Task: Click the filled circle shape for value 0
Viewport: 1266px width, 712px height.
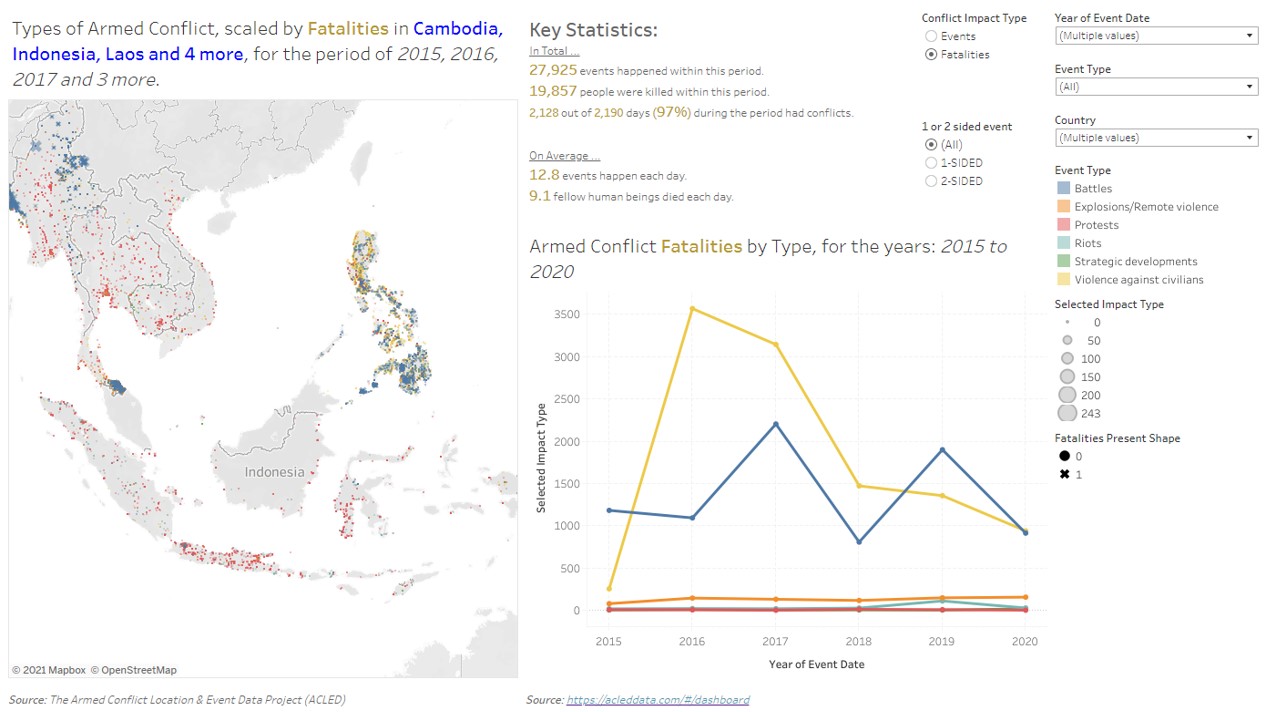Action: click(1065, 457)
